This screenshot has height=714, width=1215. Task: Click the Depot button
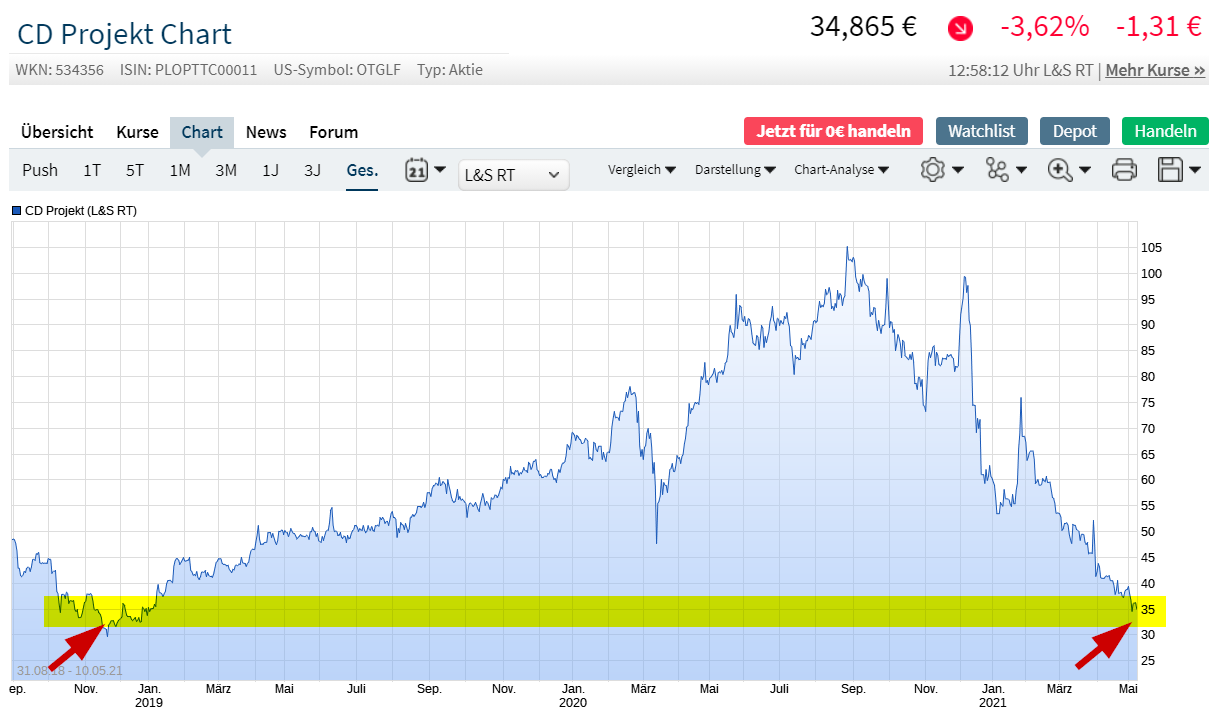(x=1075, y=131)
